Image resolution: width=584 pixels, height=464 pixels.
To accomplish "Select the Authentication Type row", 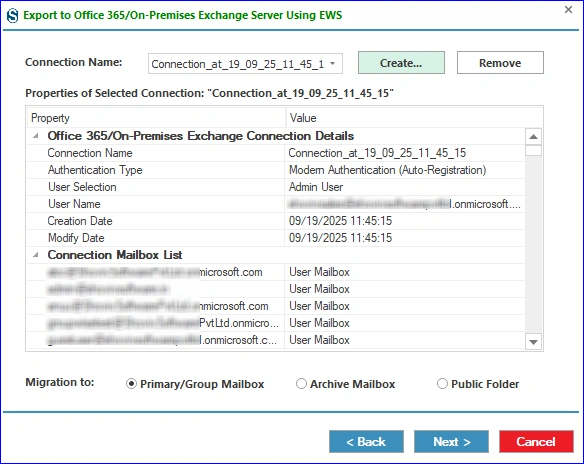I will [276, 170].
